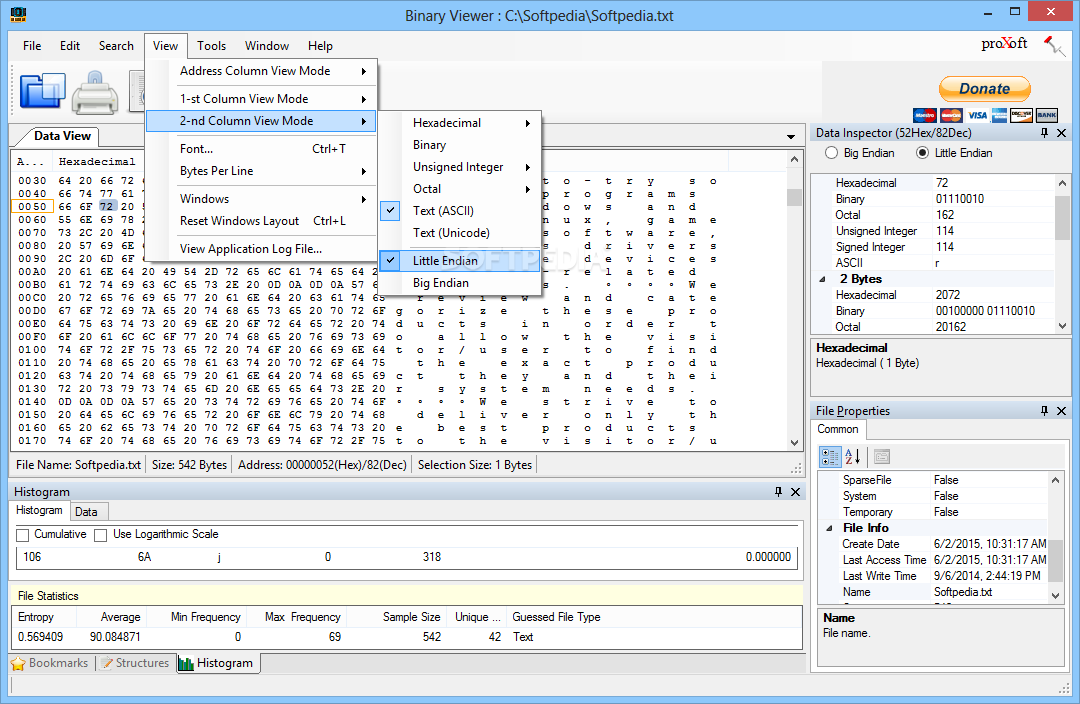Collapse the 2 Bytes group in Data Inspector
Image resolution: width=1080 pixels, height=704 pixels.
[x=822, y=279]
